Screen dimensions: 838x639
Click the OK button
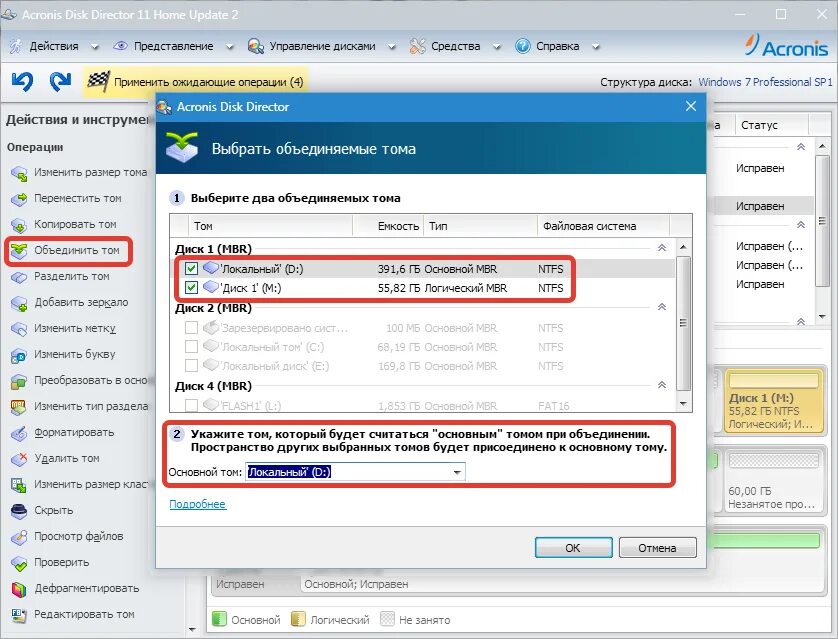(x=573, y=548)
